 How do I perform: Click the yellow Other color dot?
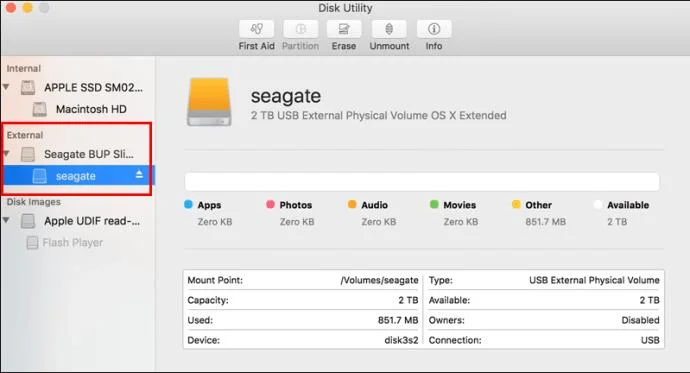click(516, 204)
